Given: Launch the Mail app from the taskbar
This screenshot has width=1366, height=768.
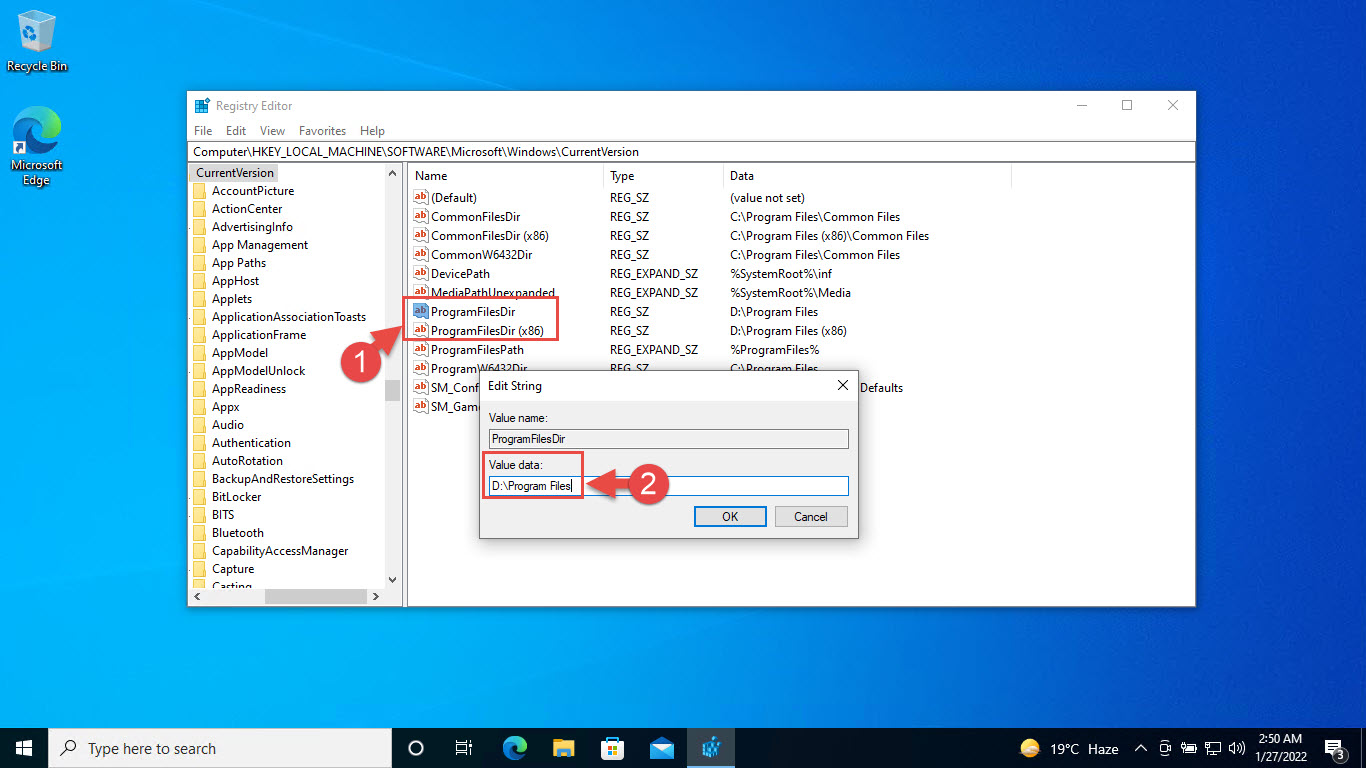Looking at the screenshot, I should coord(662,747).
